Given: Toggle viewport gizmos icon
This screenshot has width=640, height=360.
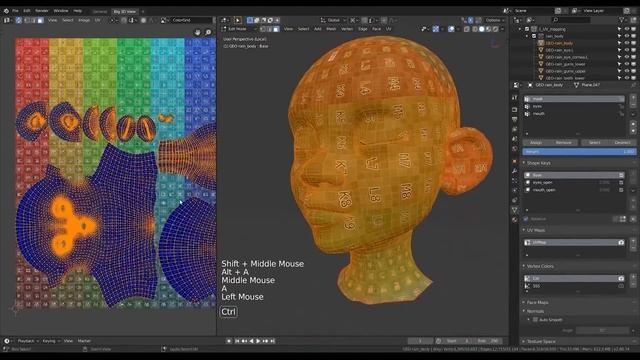Looking at the screenshot, I should click(436, 29).
